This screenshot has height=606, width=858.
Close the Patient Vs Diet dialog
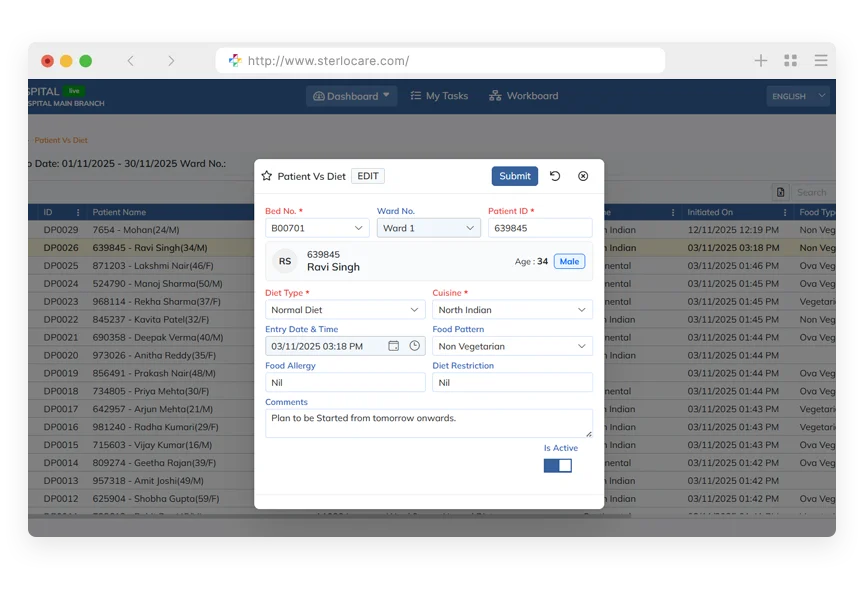pyautogui.click(x=583, y=176)
